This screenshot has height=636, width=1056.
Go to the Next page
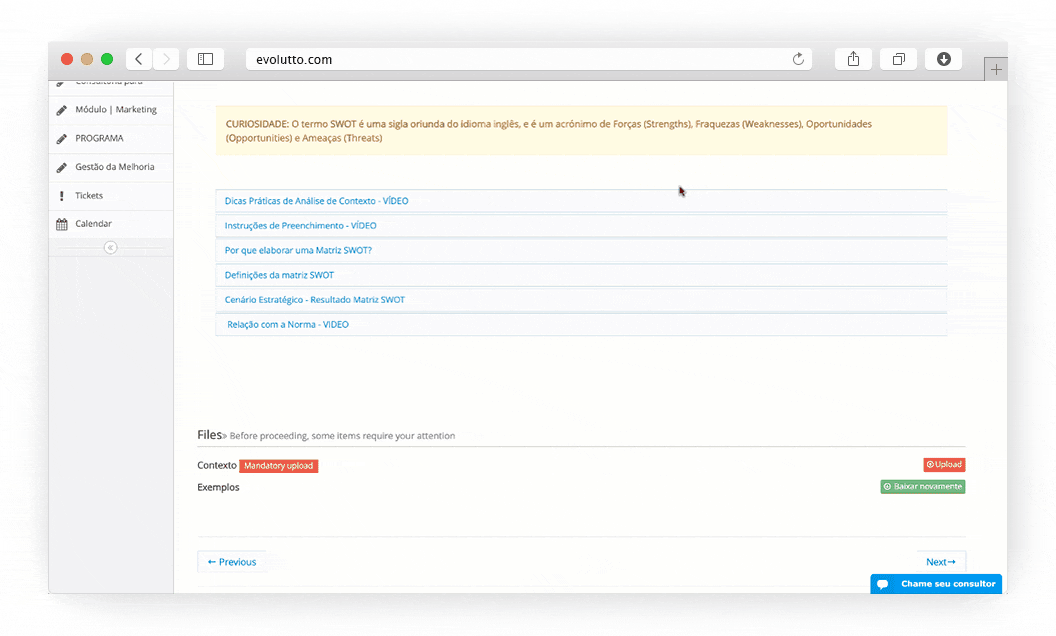[940, 562]
